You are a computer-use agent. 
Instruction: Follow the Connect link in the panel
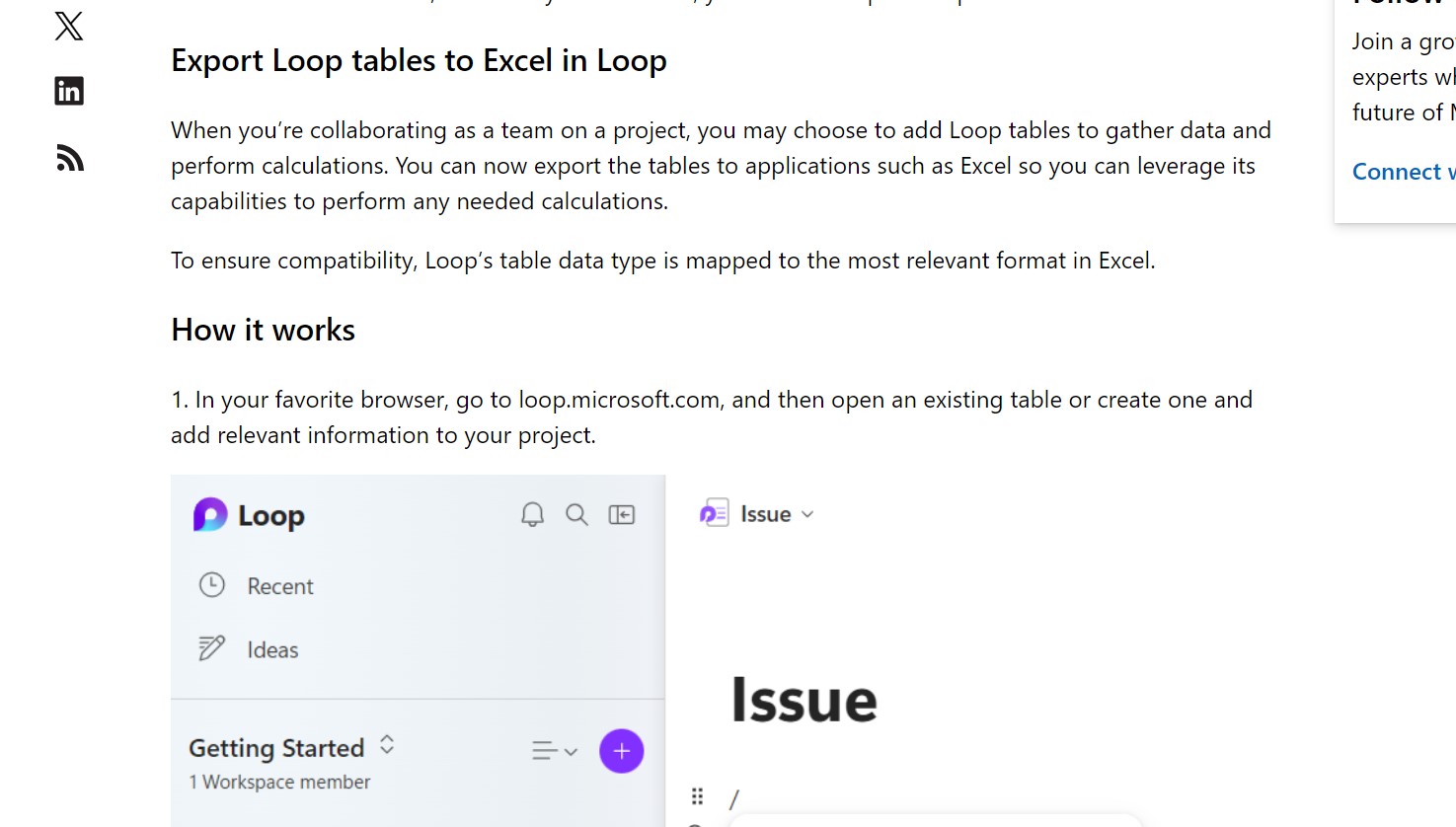click(x=1403, y=172)
